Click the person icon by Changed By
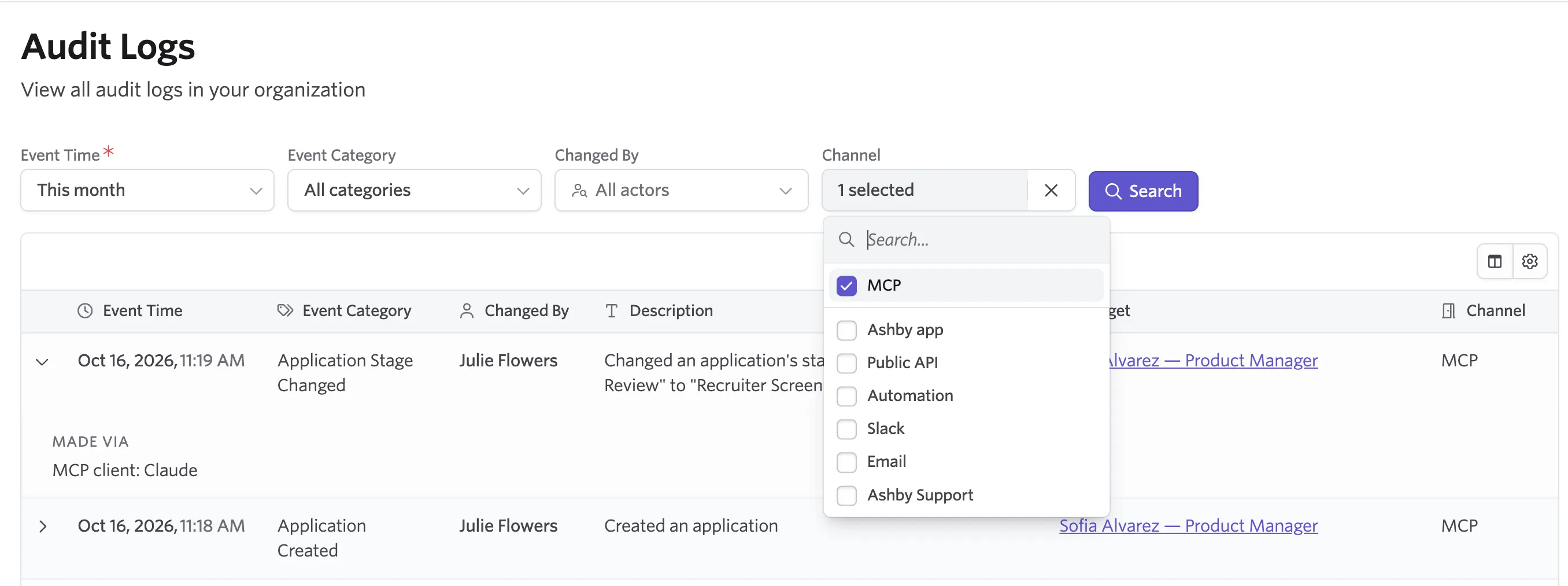 click(x=467, y=311)
